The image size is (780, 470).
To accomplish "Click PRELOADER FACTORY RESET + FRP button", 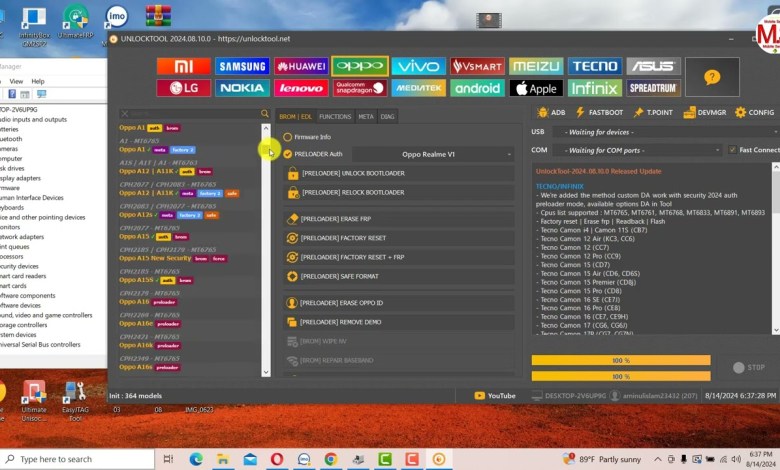I will [399, 257].
